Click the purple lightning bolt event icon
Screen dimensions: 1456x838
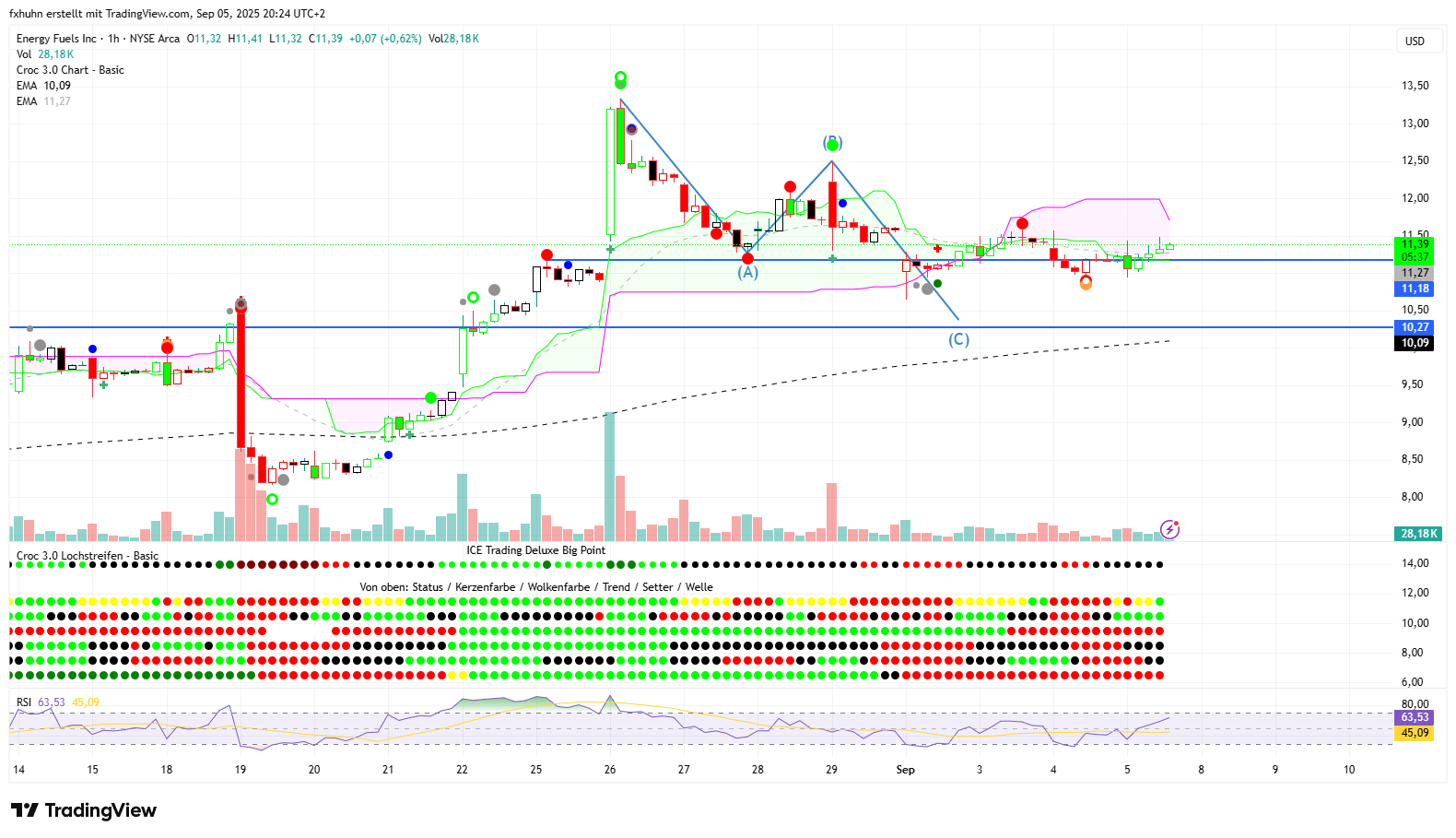pyautogui.click(x=1169, y=529)
